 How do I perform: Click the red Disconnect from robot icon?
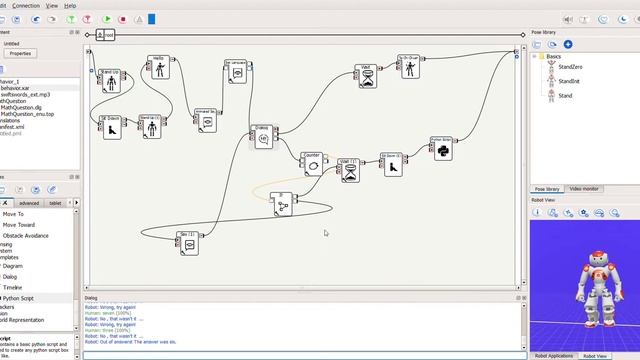[x=87, y=19]
